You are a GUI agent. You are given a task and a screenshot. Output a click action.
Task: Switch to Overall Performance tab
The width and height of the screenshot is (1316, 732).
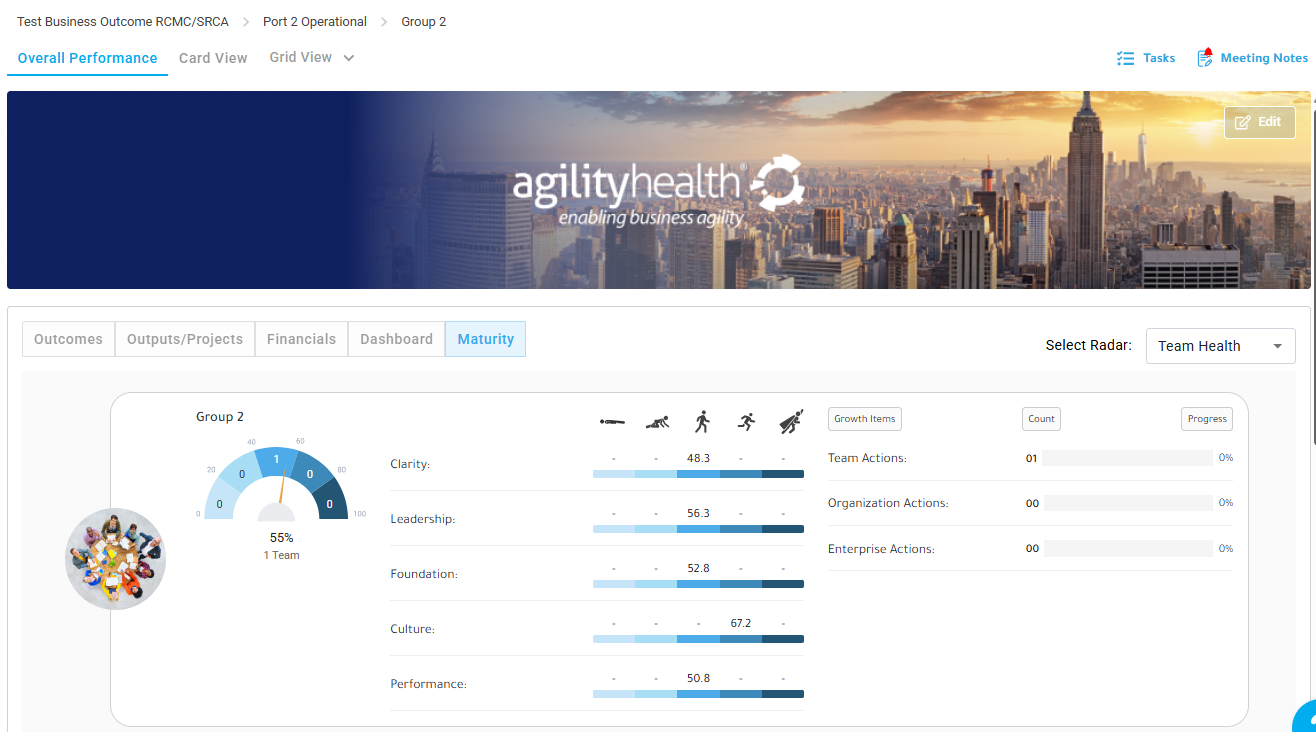tap(88, 58)
